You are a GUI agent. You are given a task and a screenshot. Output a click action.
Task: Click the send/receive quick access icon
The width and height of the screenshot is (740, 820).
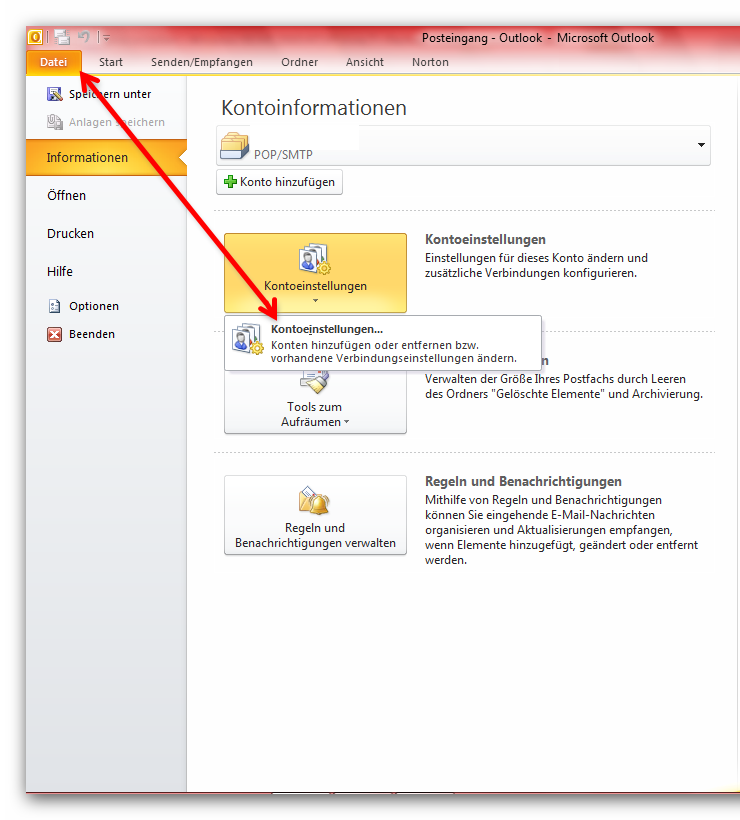coord(62,37)
